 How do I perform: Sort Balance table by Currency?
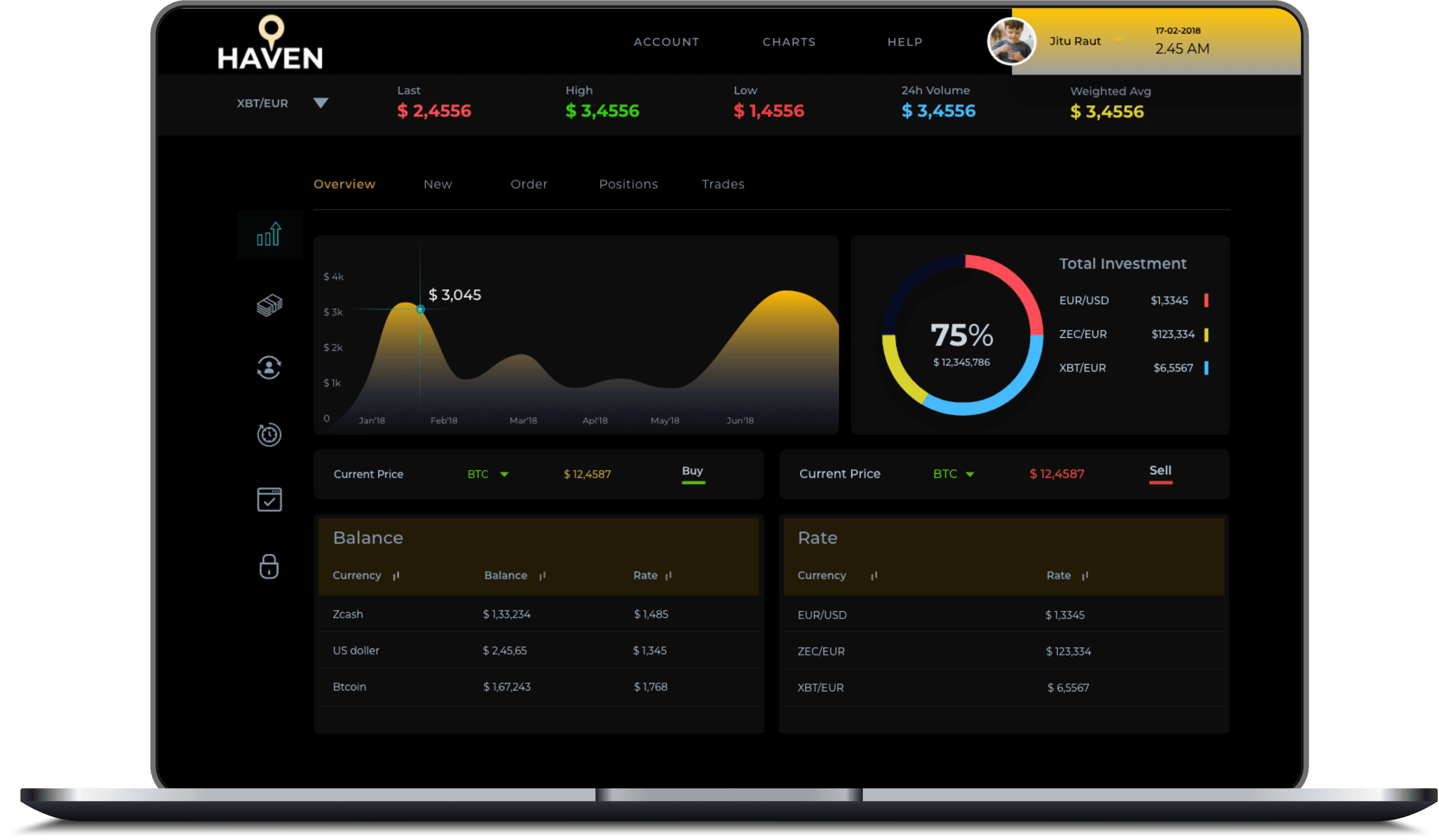tap(396, 576)
